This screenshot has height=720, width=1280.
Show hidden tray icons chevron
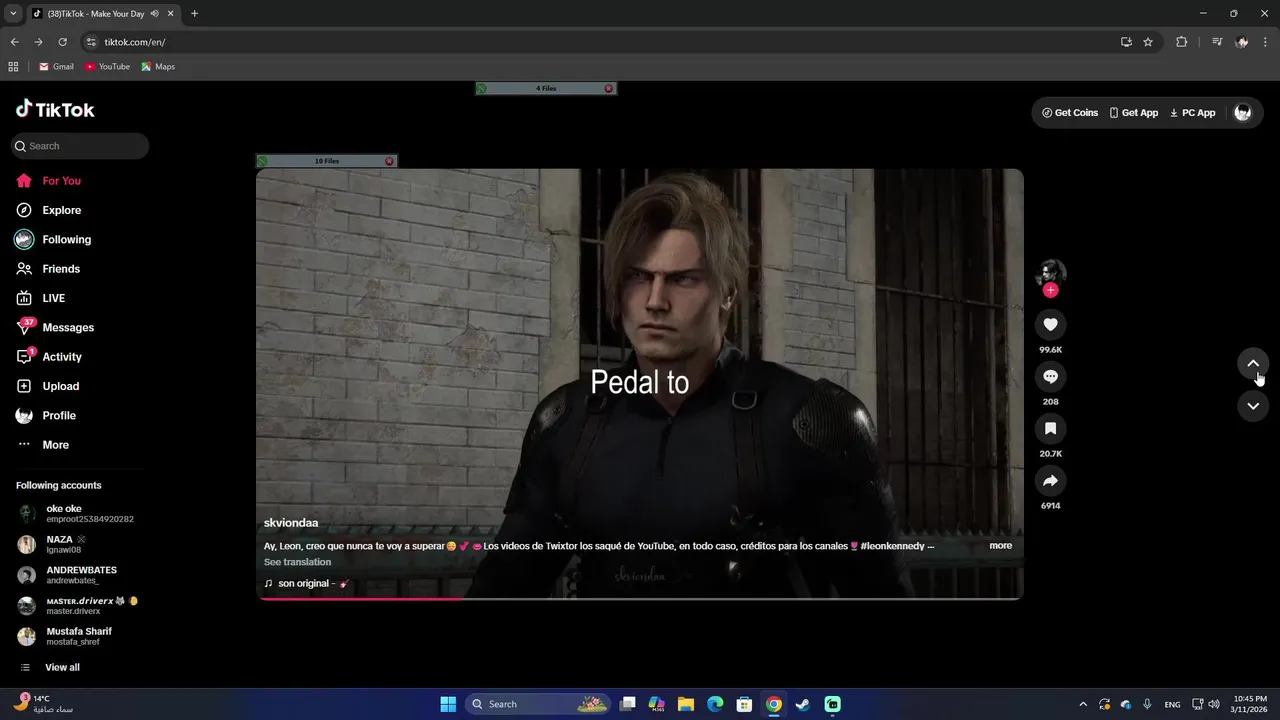click(1083, 704)
